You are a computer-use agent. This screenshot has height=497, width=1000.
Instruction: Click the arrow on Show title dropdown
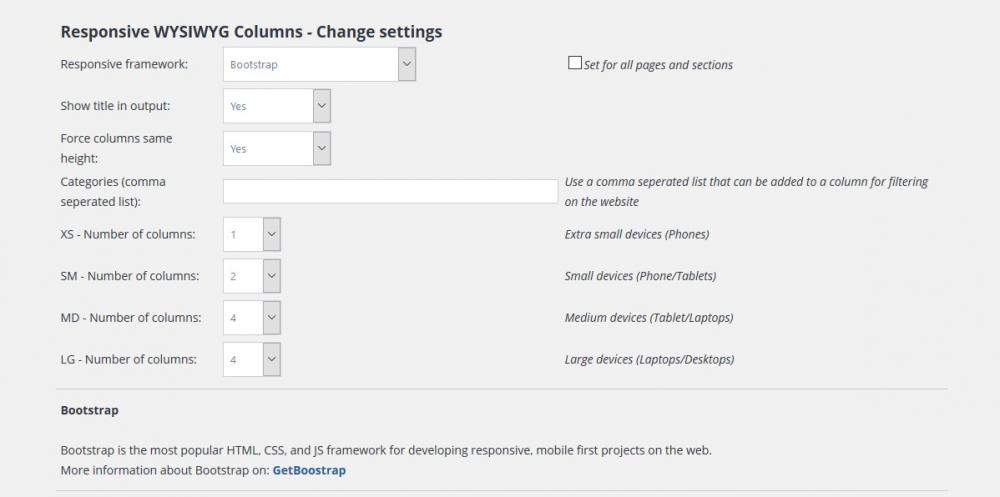[321, 106]
